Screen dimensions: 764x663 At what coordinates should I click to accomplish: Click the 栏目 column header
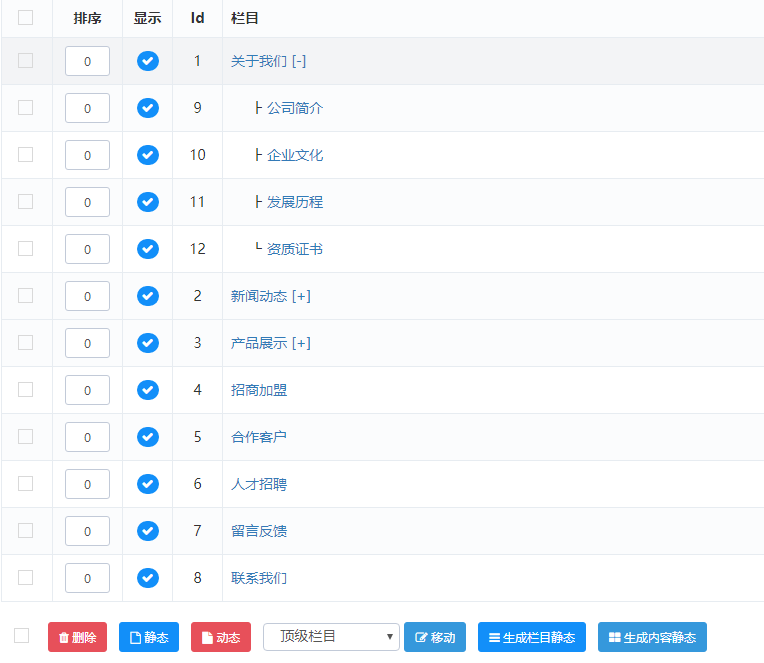coord(245,19)
